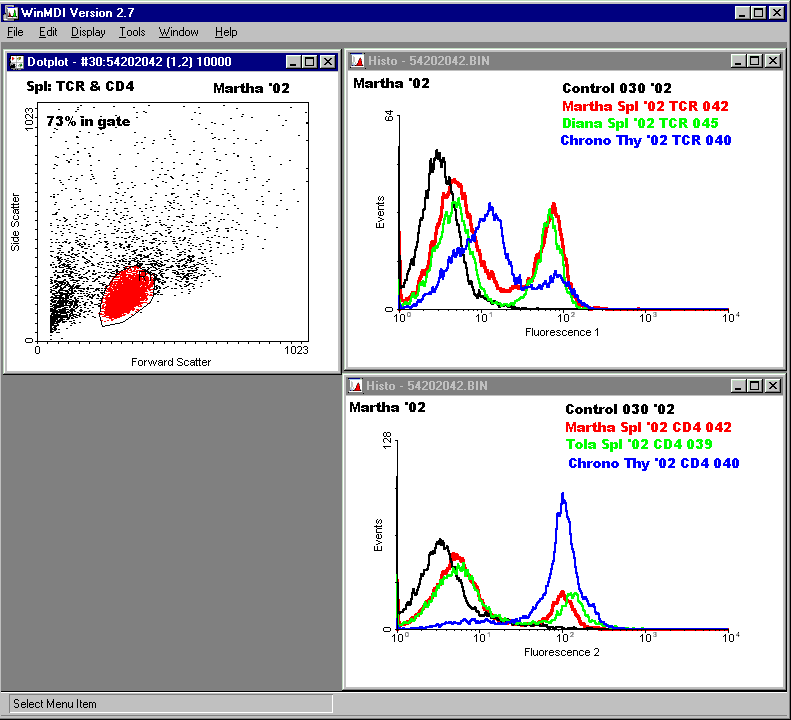Maximize the Dotplot window

pos(310,62)
